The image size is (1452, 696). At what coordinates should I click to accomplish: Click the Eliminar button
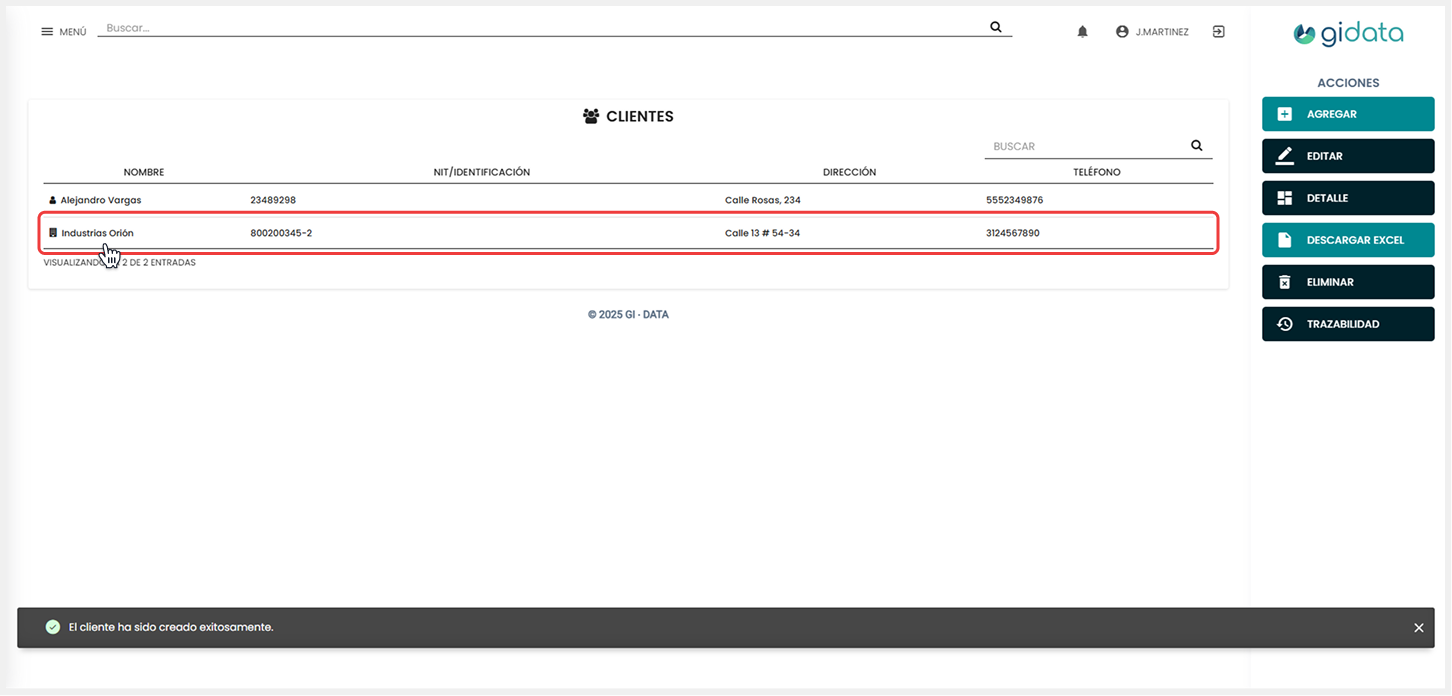(x=1347, y=282)
